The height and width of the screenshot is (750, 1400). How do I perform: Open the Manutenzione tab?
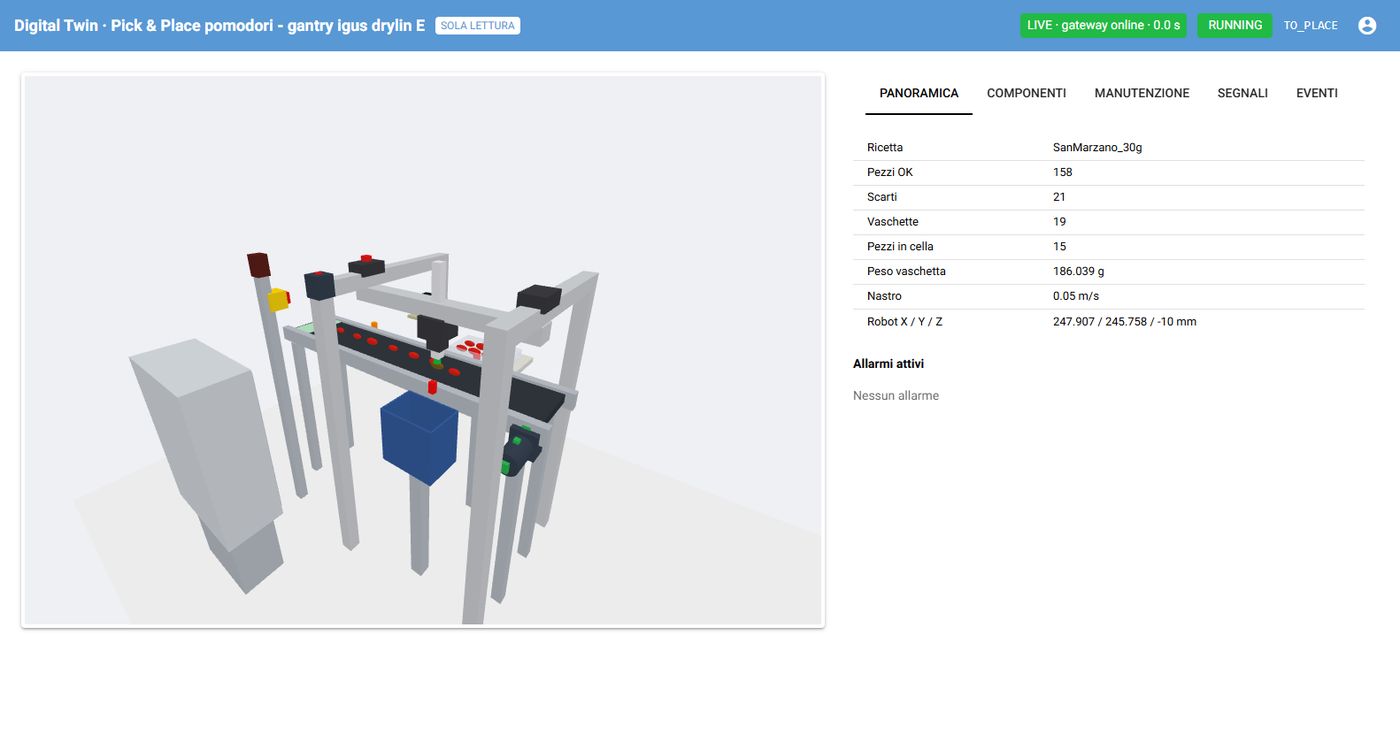[x=1142, y=93]
